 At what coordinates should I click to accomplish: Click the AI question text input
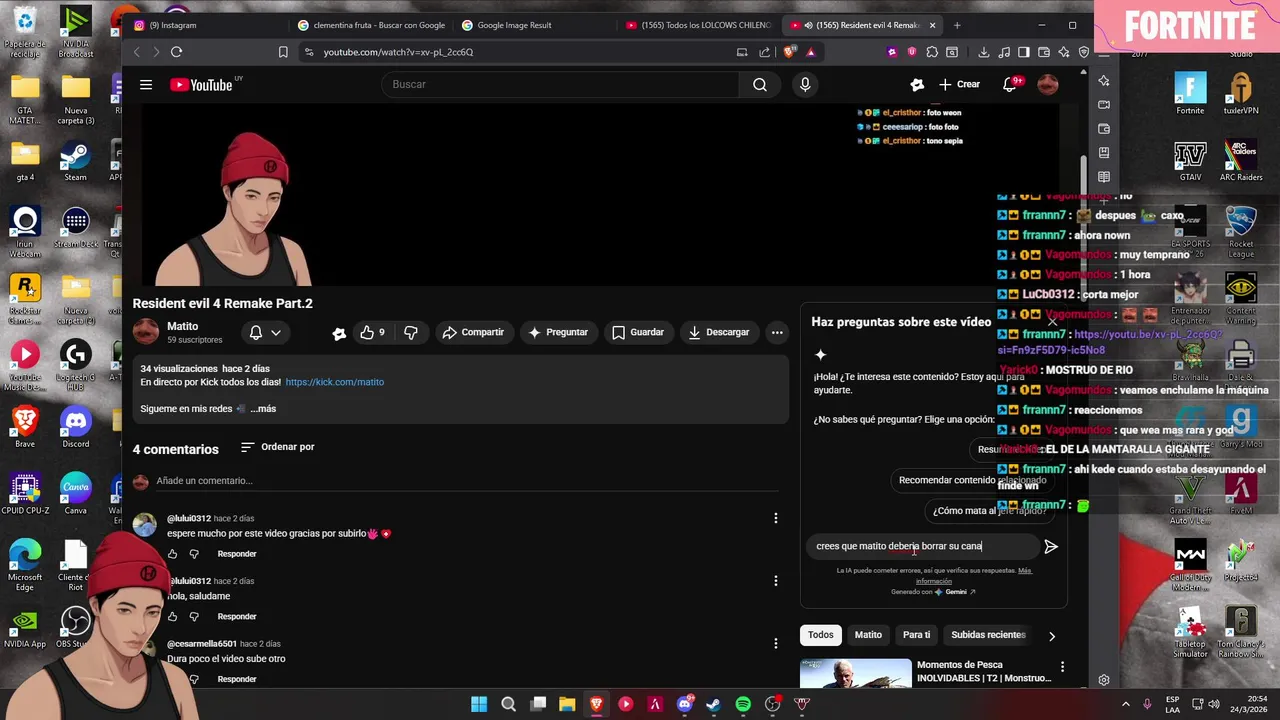pyautogui.click(x=921, y=546)
